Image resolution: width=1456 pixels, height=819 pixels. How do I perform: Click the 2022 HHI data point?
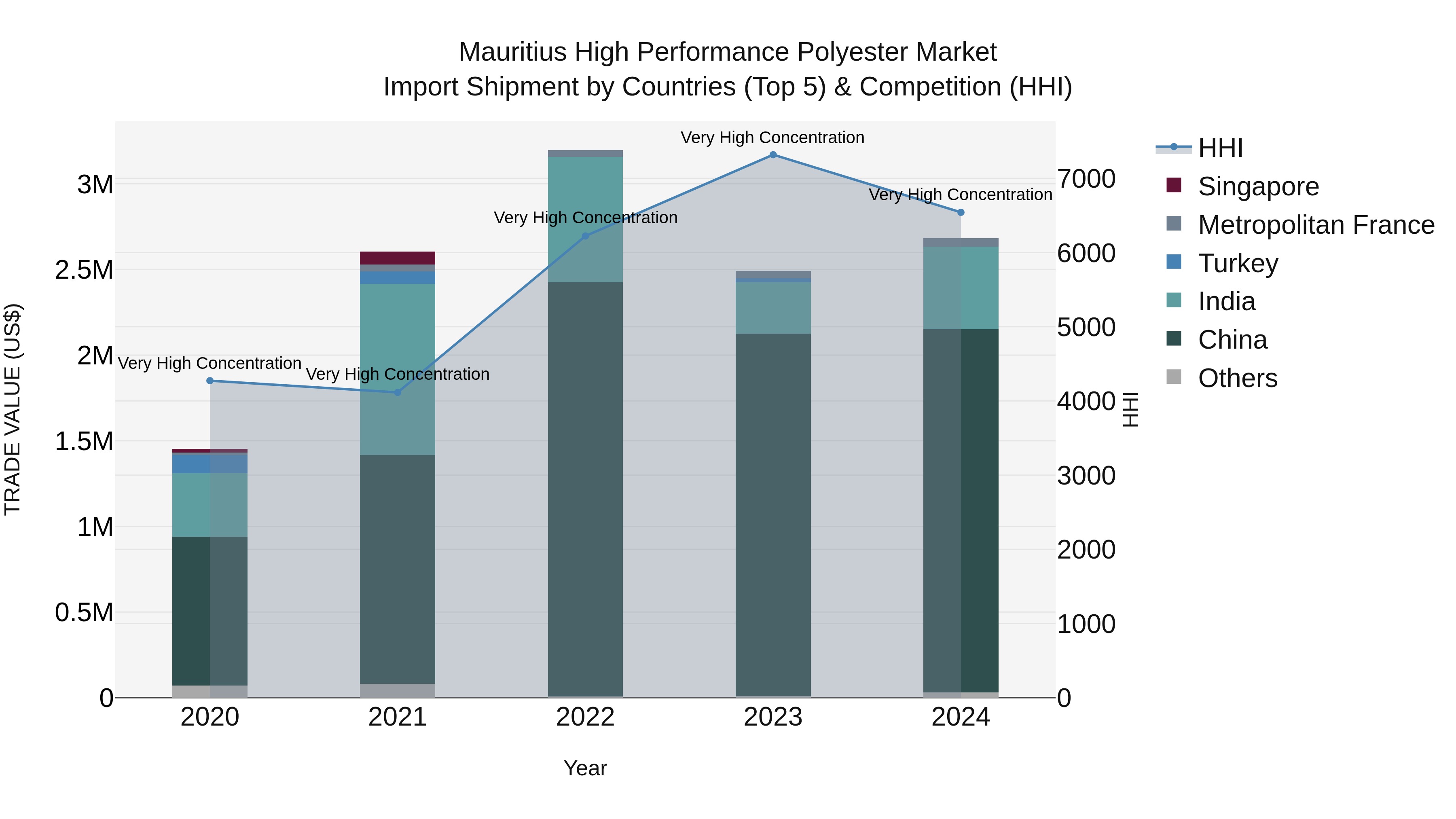(x=586, y=236)
